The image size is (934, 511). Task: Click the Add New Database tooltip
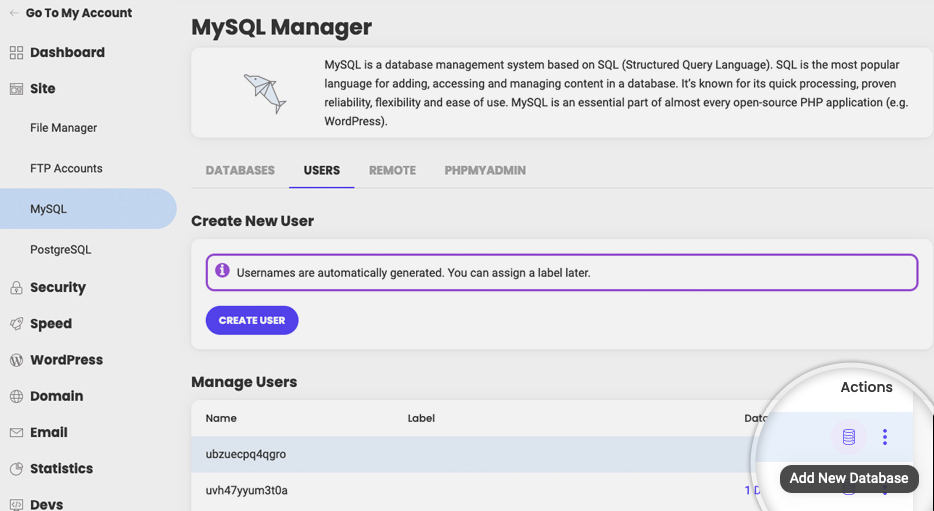point(849,478)
